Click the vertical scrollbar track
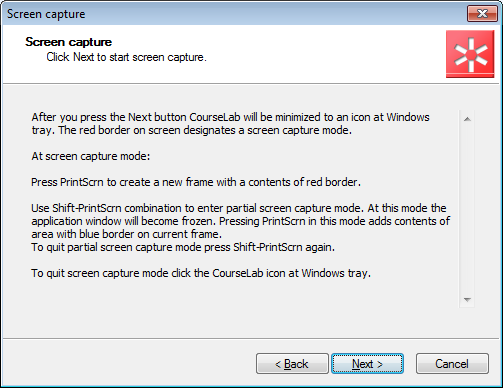The image size is (503, 388). coord(467,209)
